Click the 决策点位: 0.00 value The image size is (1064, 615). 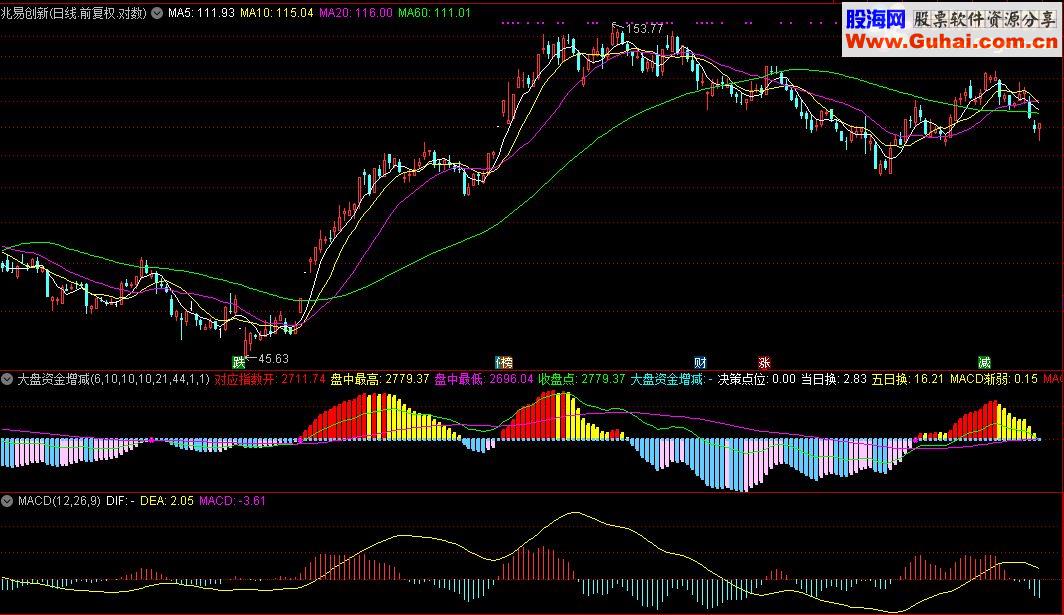(757, 379)
